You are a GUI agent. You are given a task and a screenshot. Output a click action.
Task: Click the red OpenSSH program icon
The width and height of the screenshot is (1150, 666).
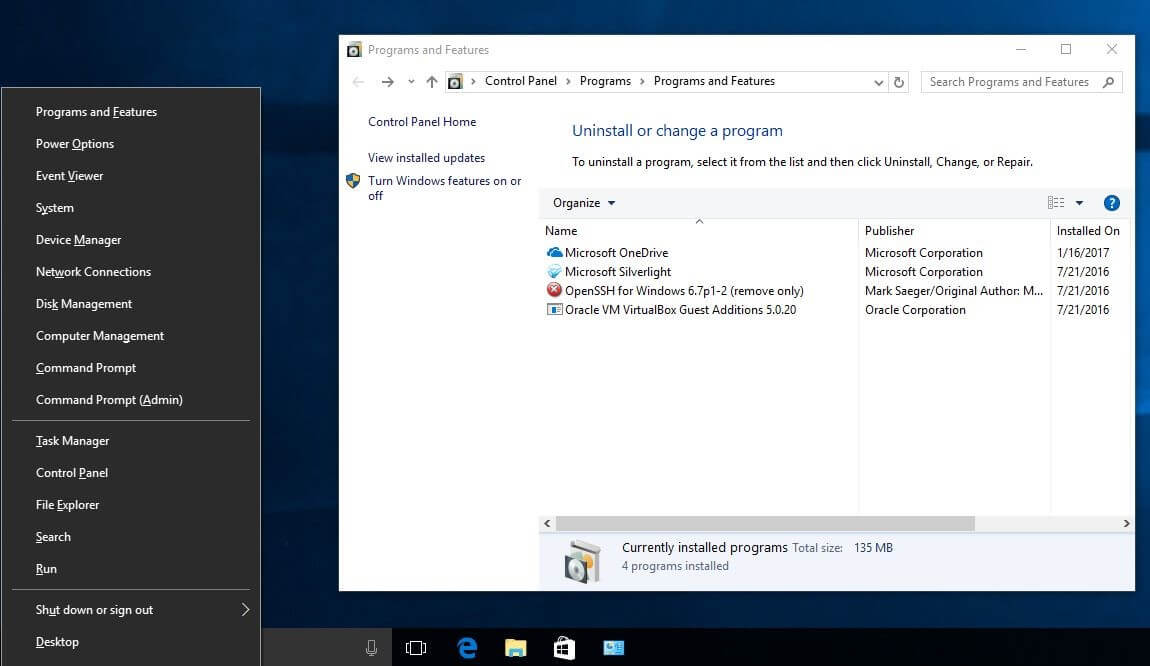pos(554,290)
